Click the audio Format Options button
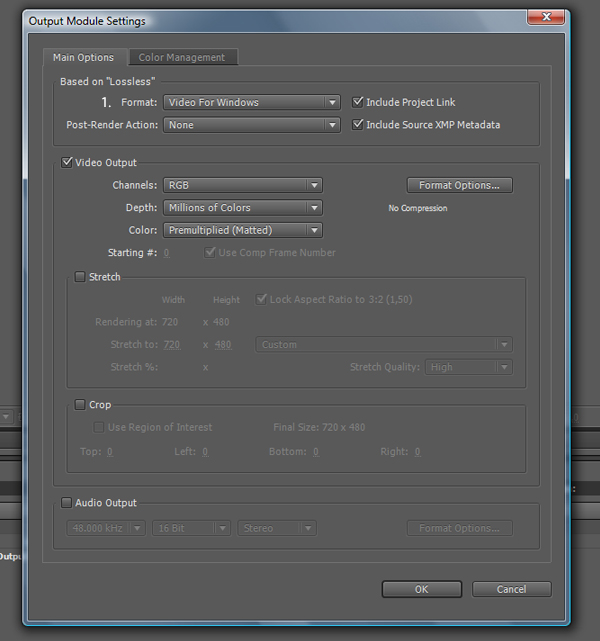The image size is (600, 641). 459,528
